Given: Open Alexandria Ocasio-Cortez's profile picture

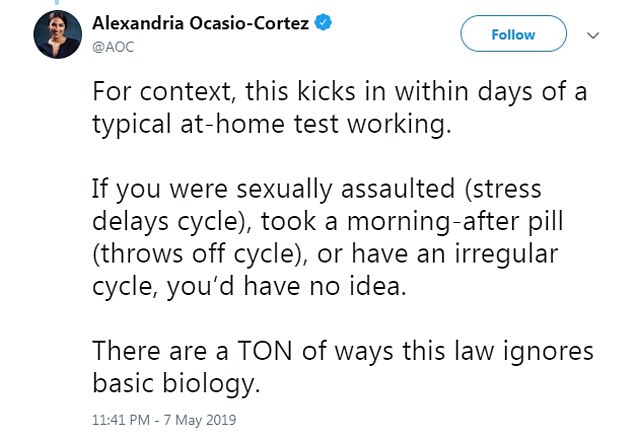Looking at the screenshot, I should pos(57,34).
